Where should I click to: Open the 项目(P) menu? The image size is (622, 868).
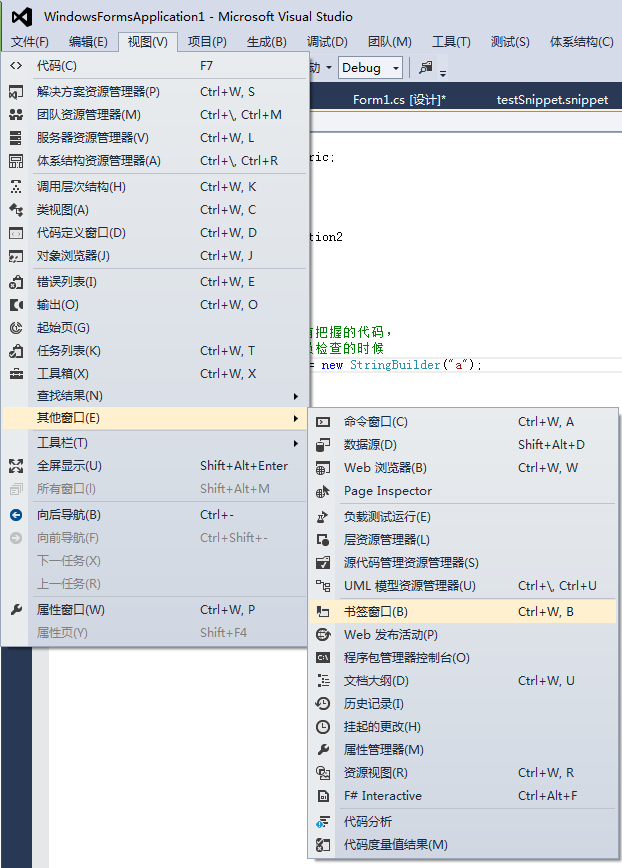click(207, 42)
